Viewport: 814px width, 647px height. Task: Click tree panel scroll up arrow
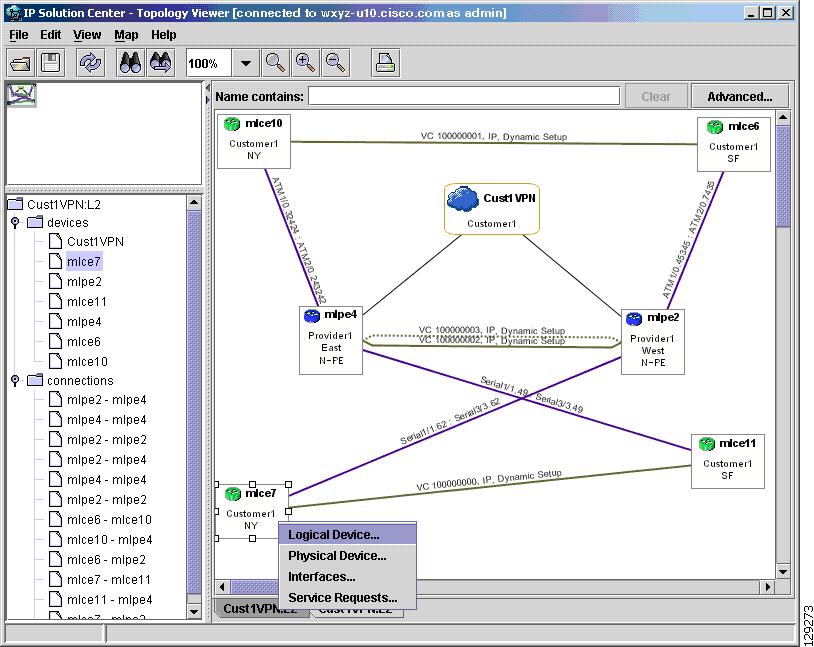(x=194, y=202)
